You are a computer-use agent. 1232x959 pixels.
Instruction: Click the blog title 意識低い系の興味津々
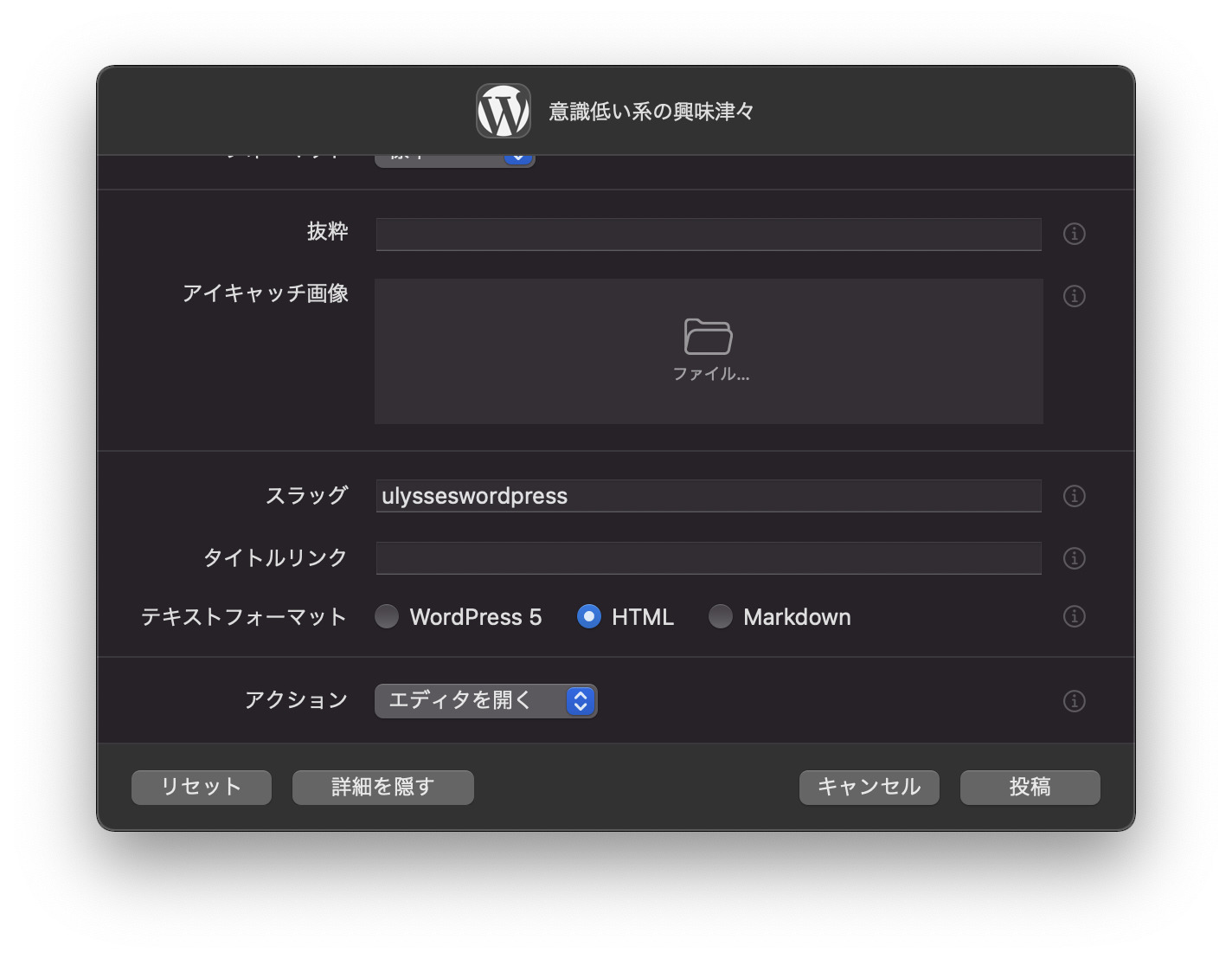click(651, 112)
